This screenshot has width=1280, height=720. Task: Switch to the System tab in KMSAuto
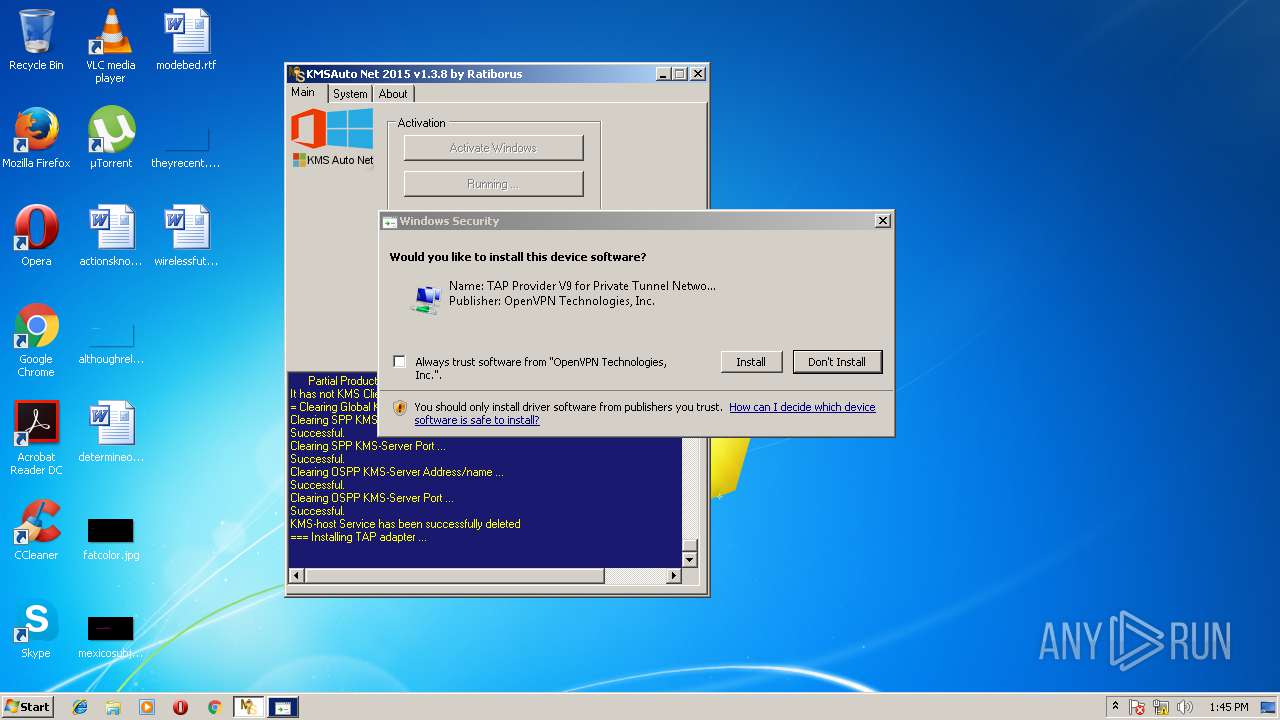(x=350, y=94)
